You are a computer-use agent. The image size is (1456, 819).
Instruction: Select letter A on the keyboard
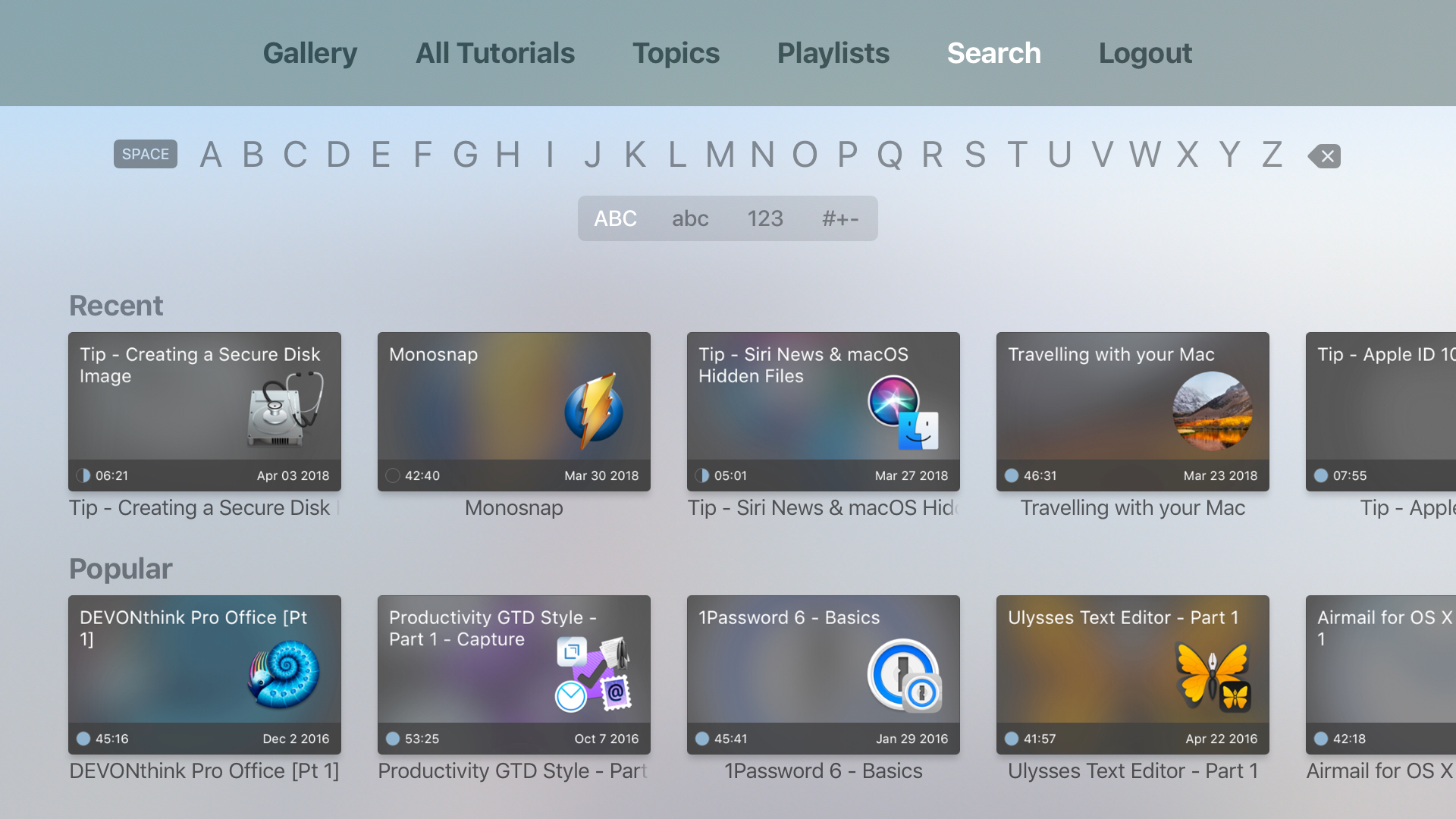[x=211, y=155]
